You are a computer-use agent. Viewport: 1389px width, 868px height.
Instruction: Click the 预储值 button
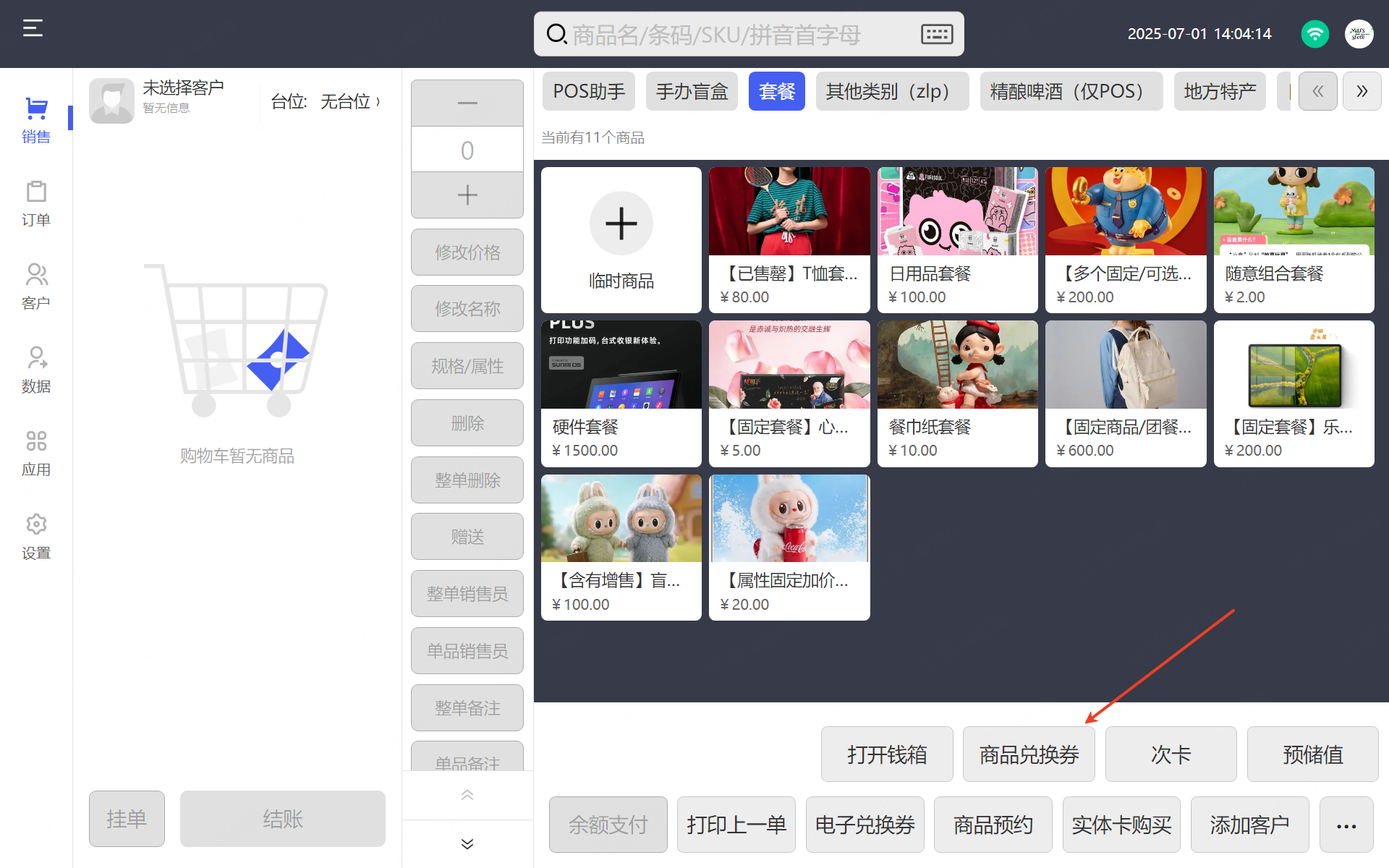(1313, 754)
